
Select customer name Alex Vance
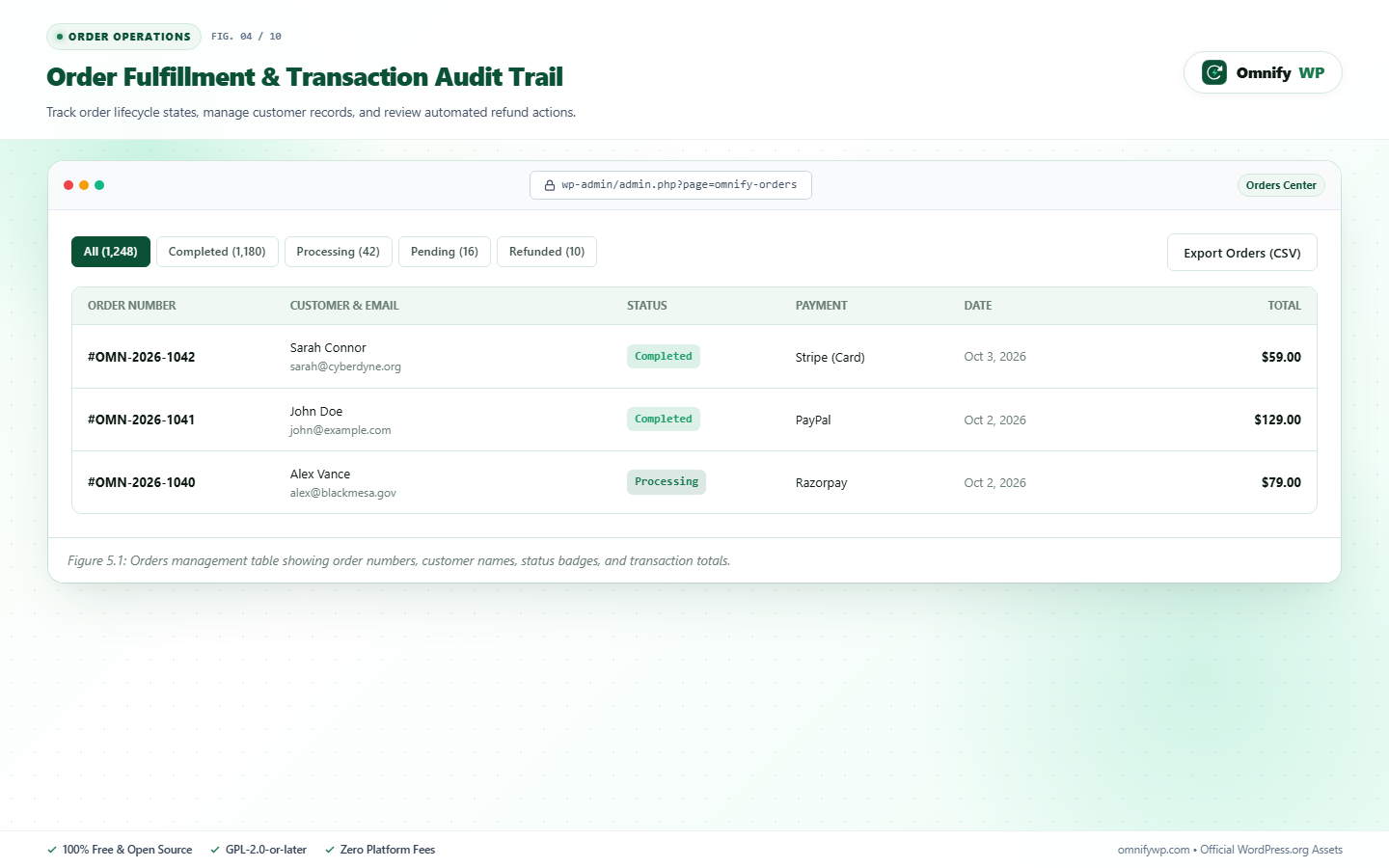[320, 474]
